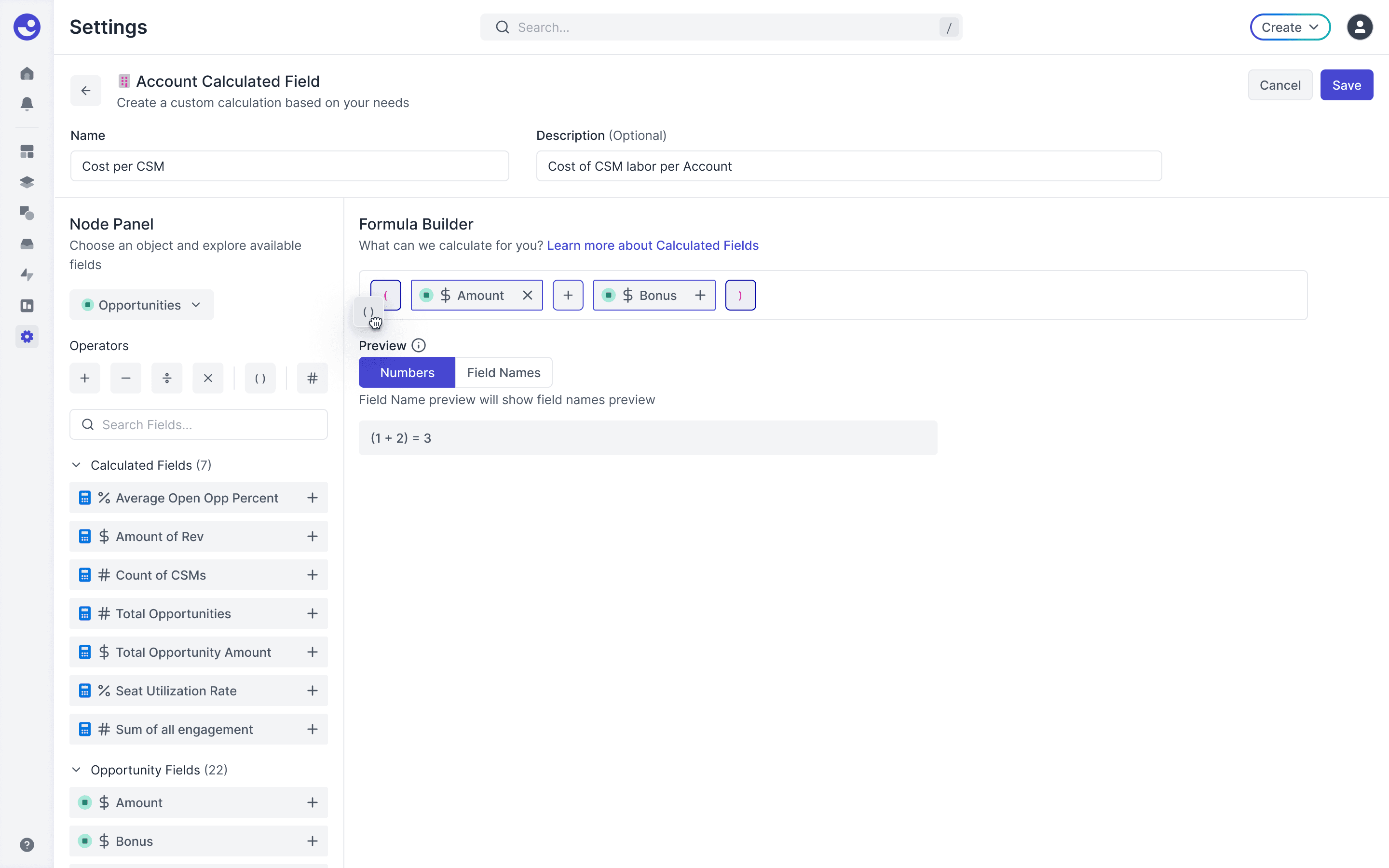Open the shapes icon in sidebar
Viewport: 1389px width, 868px height.
point(27,213)
